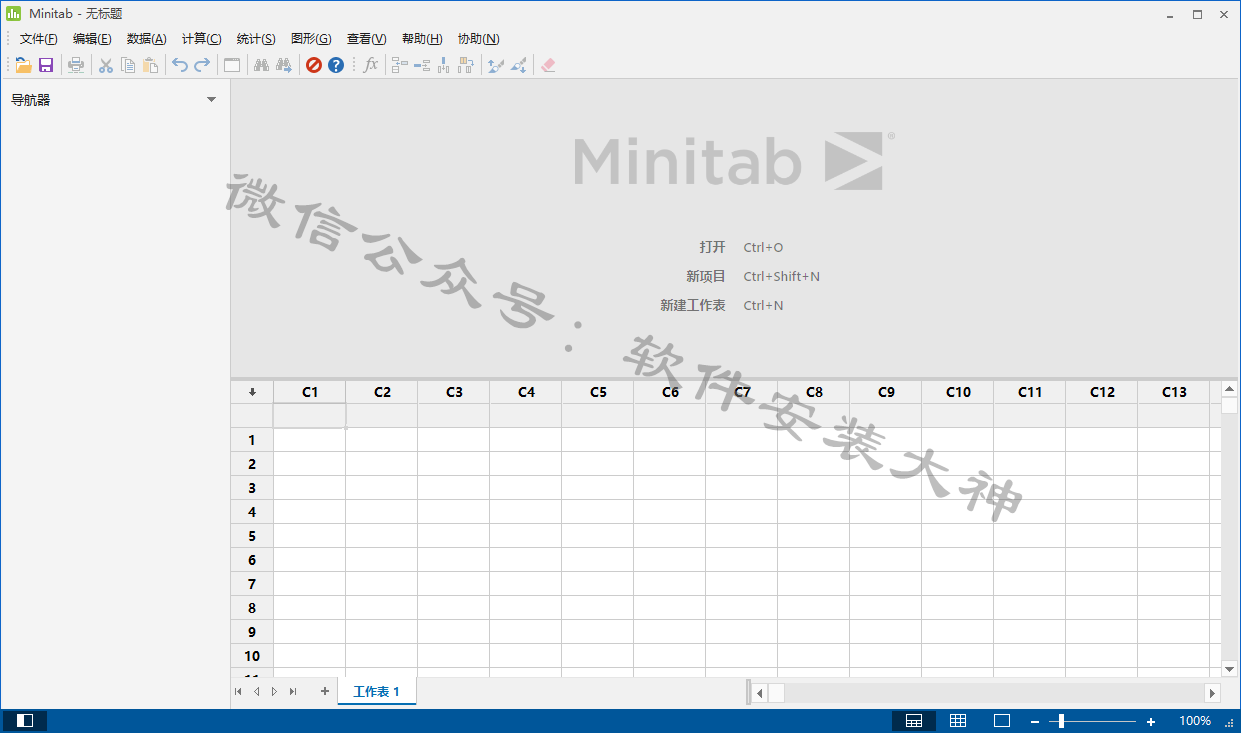Viewport: 1241px width, 733px height.
Task: Open the 协助(N) menu
Action: (478, 39)
